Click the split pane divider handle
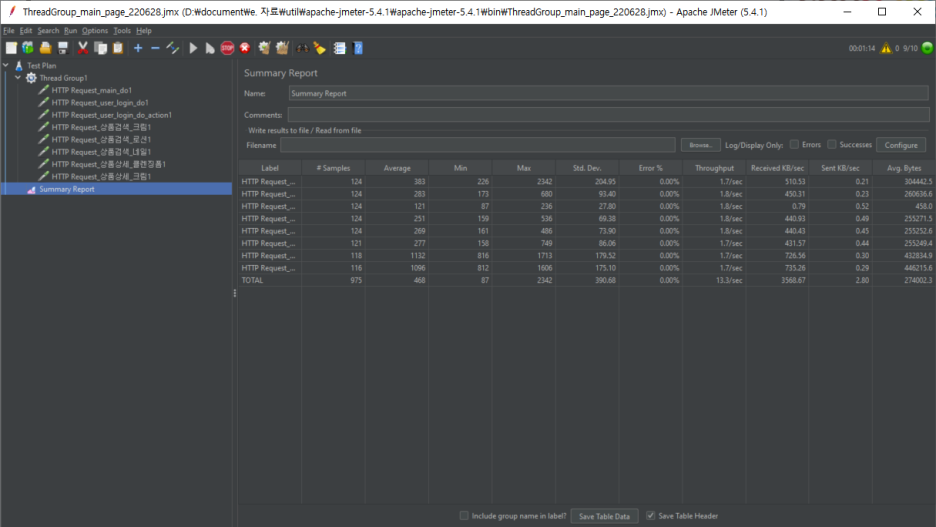This screenshot has width=936, height=527. click(235, 293)
